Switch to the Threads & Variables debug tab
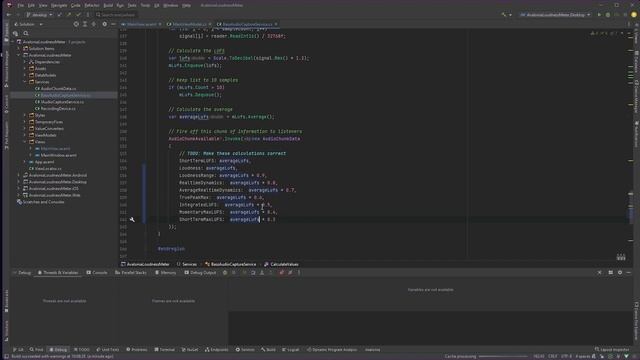640x360 pixels. tap(58, 272)
